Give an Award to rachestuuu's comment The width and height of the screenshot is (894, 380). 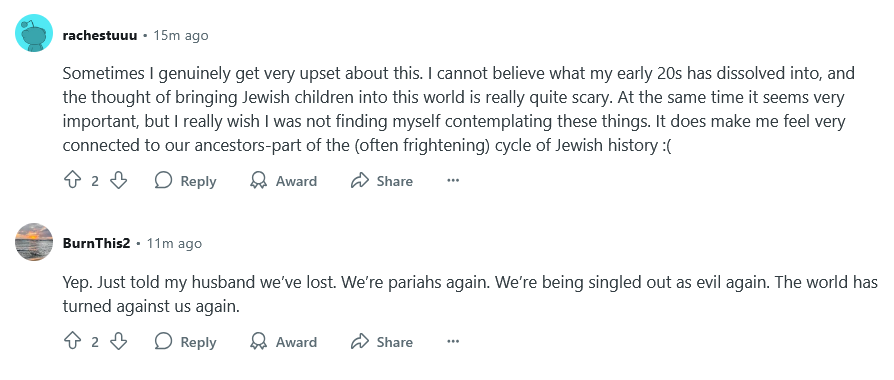click(283, 181)
